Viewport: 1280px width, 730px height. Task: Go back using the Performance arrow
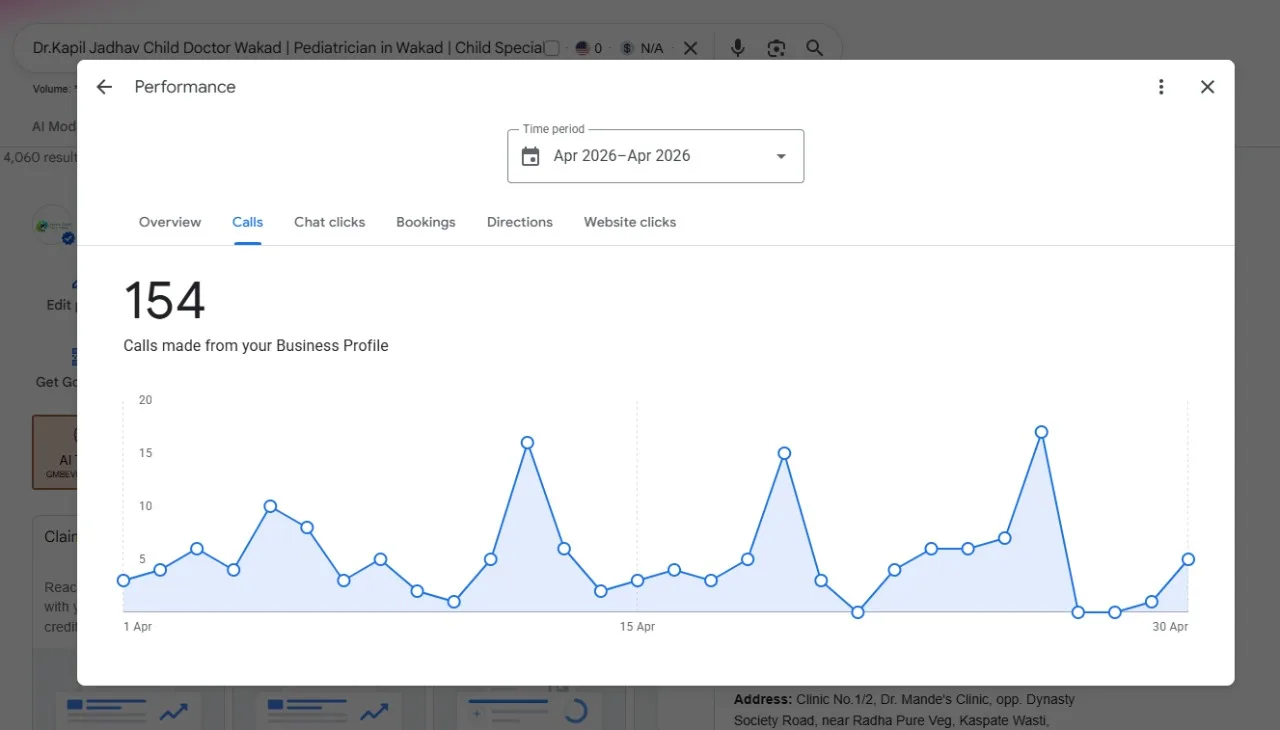[104, 87]
